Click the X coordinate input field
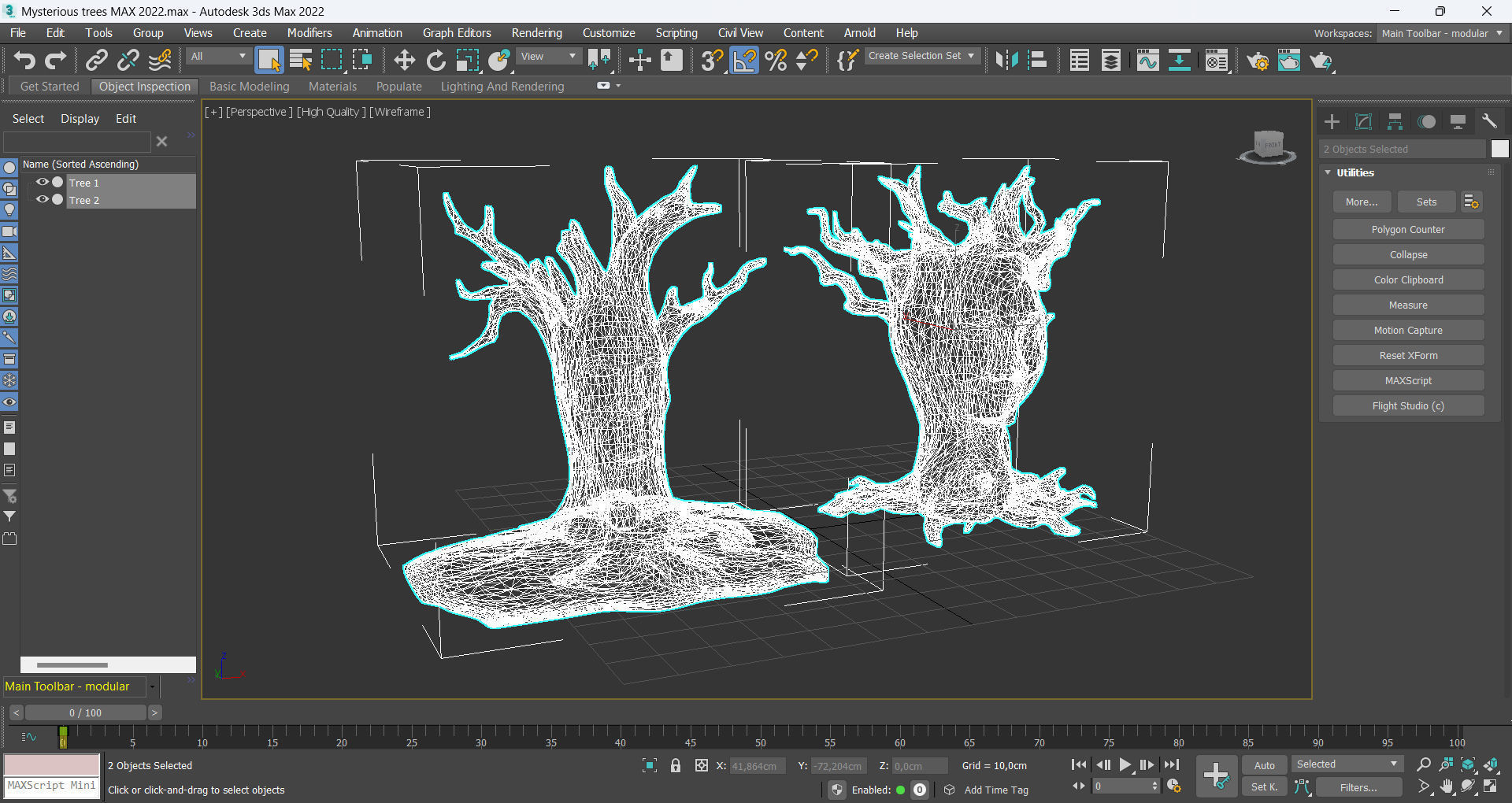 [758, 766]
